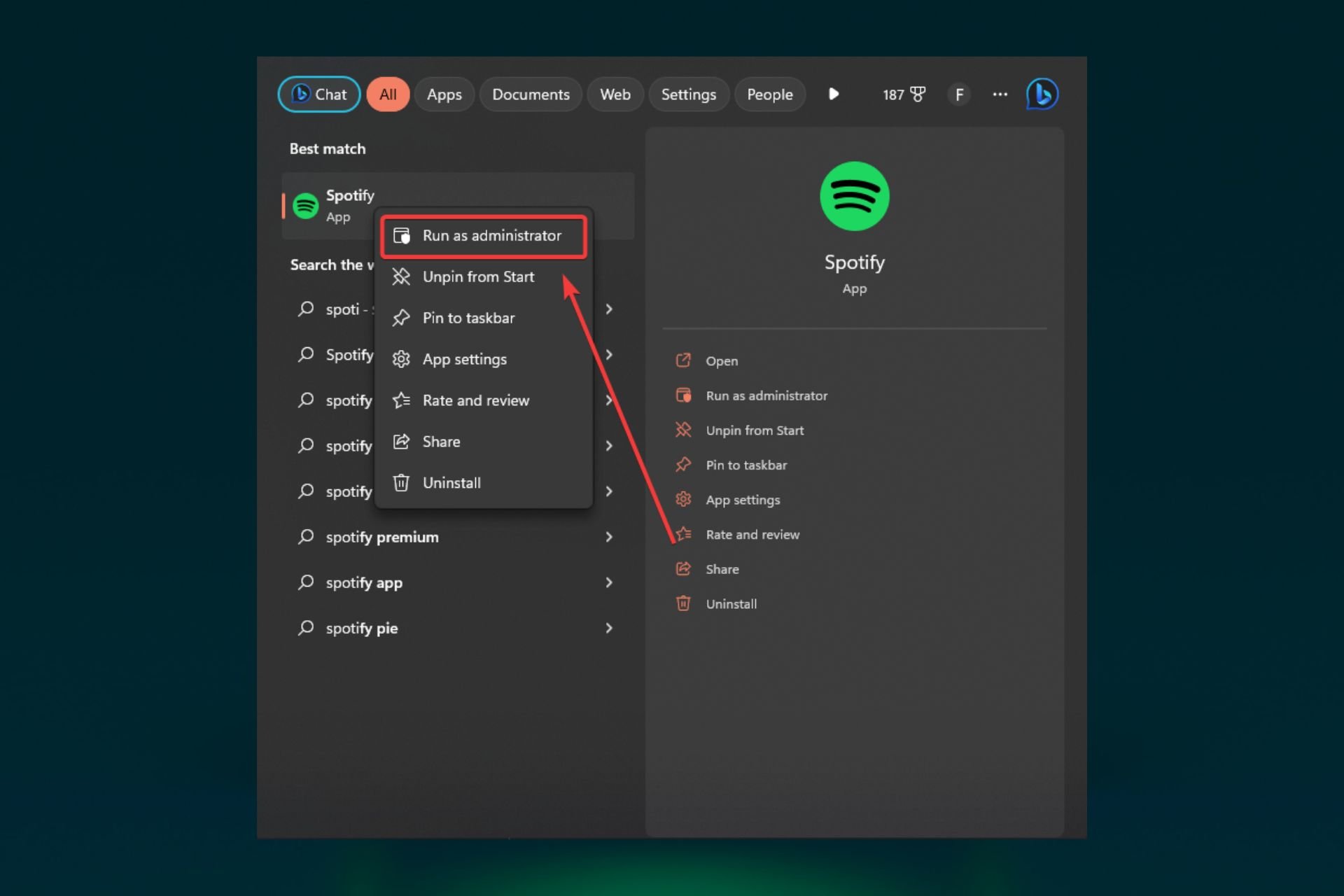Screen dimensions: 1344x896
Task: Expand the spotify pie suggestion chevron
Action: point(609,628)
